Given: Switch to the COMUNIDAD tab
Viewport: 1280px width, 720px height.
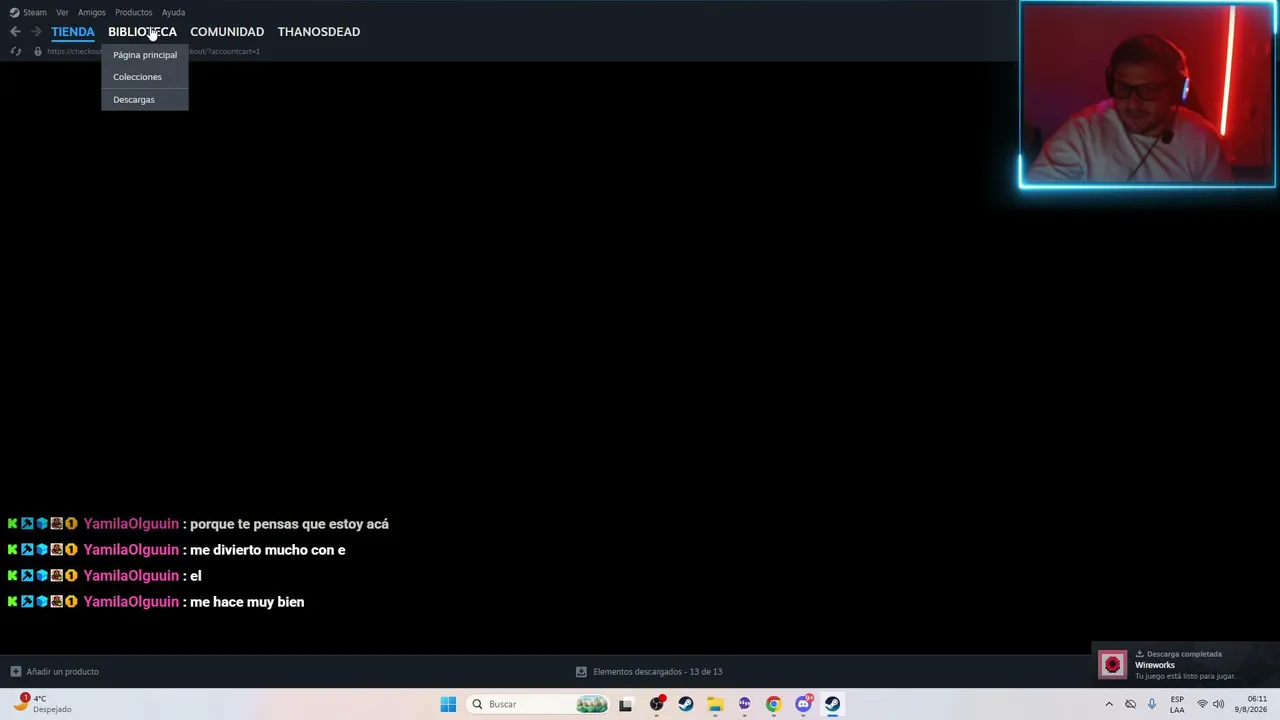Looking at the screenshot, I should 227,32.
